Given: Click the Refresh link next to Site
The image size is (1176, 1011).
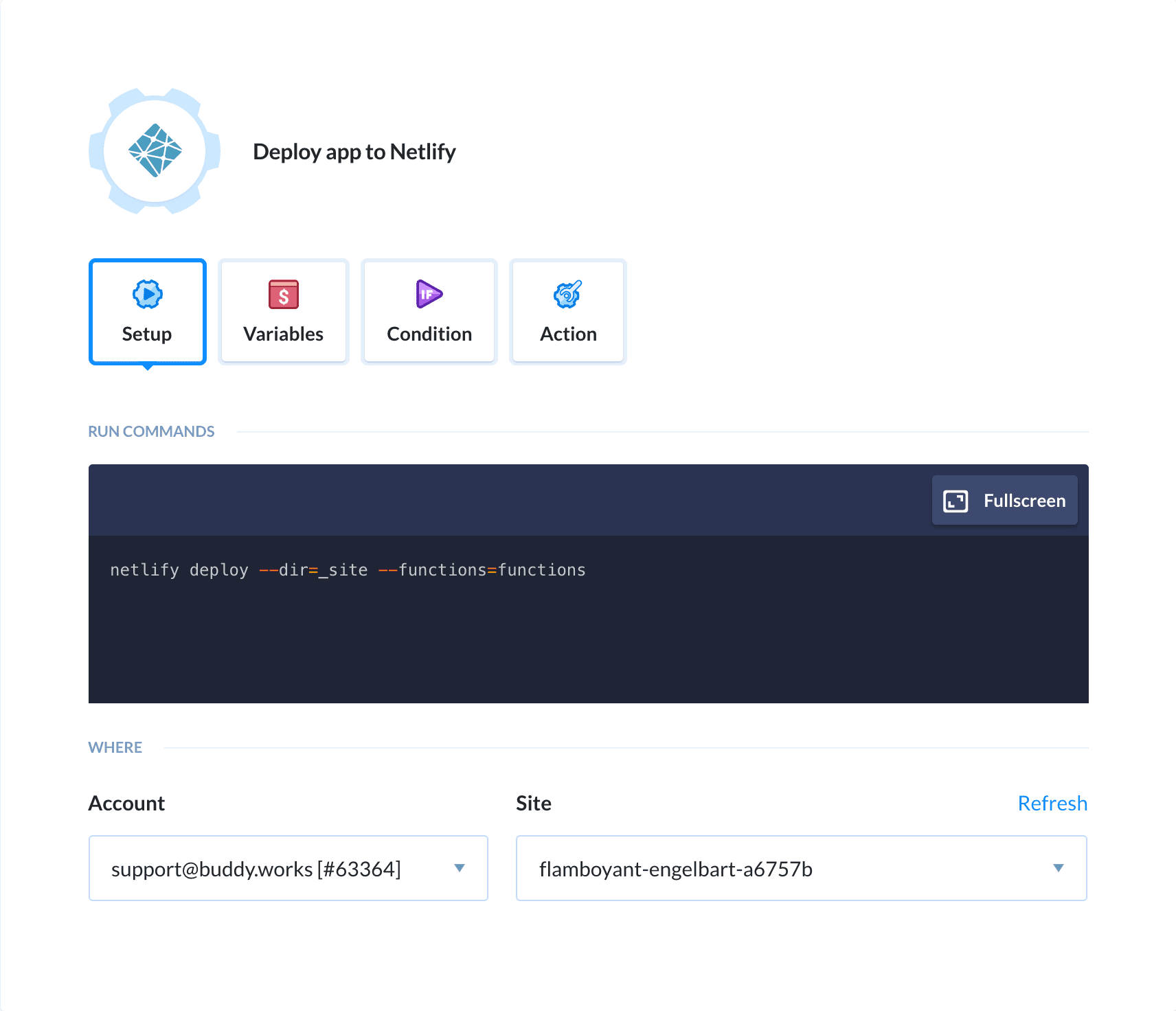Looking at the screenshot, I should [x=1052, y=803].
